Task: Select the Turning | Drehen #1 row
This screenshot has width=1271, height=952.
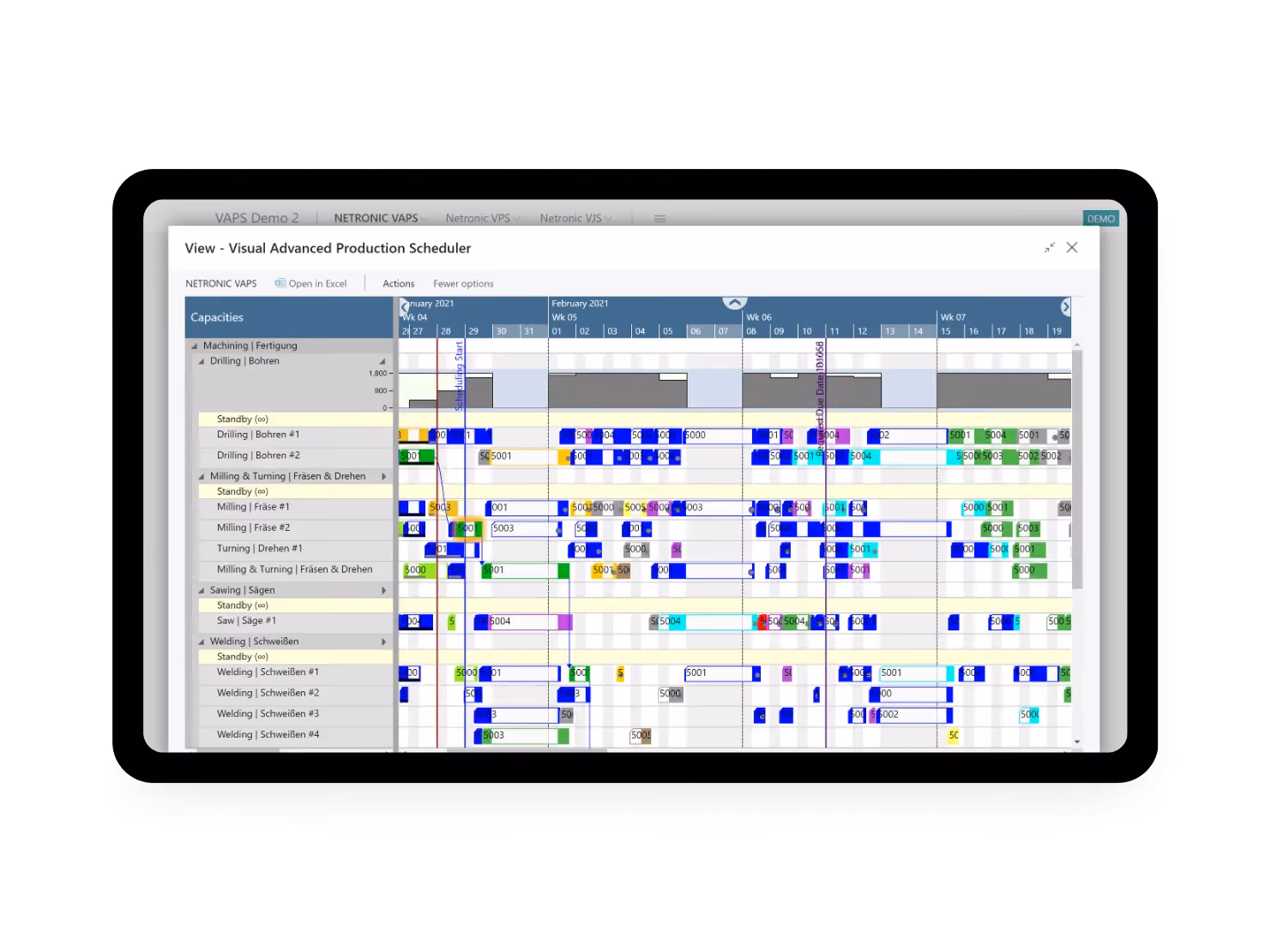Action: point(295,549)
